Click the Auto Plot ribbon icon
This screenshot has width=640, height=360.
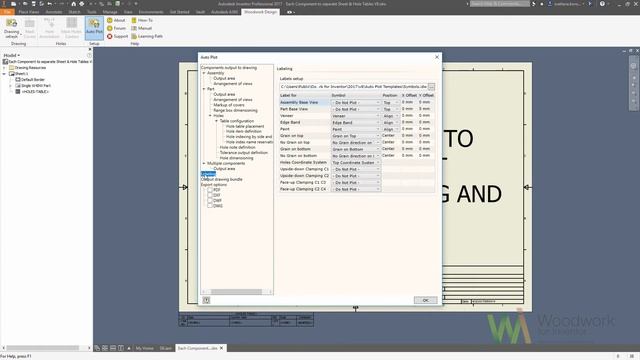pos(94,27)
